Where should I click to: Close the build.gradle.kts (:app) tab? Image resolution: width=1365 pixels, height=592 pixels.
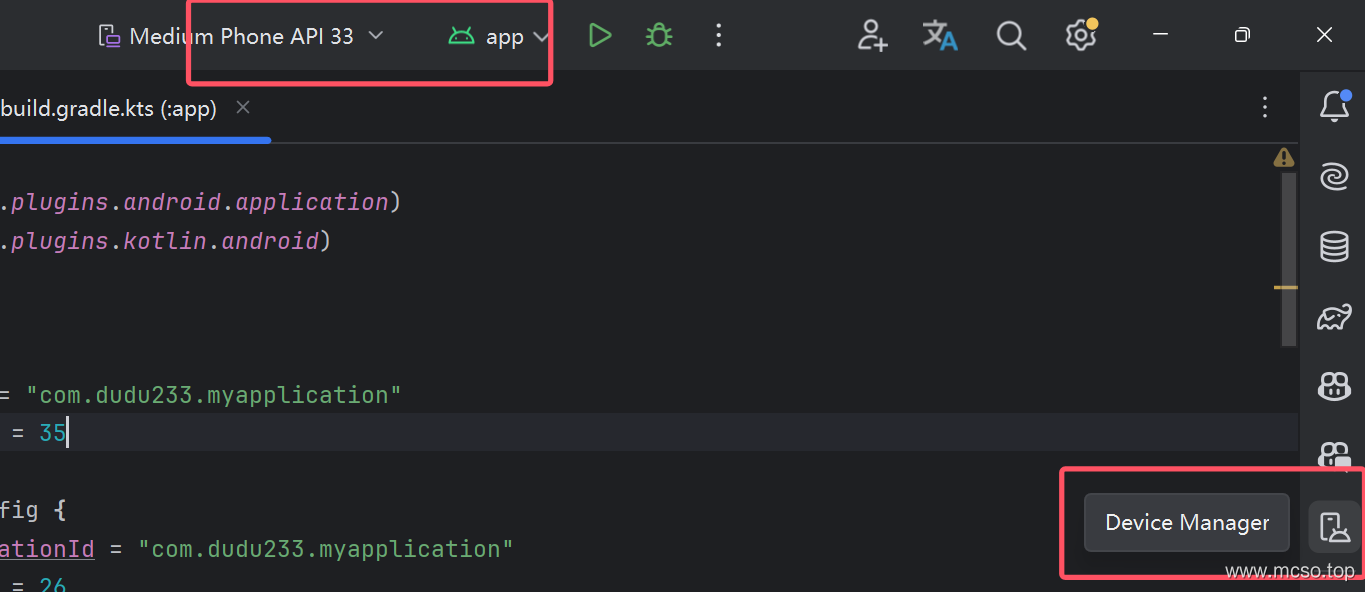[x=243, y=107]
